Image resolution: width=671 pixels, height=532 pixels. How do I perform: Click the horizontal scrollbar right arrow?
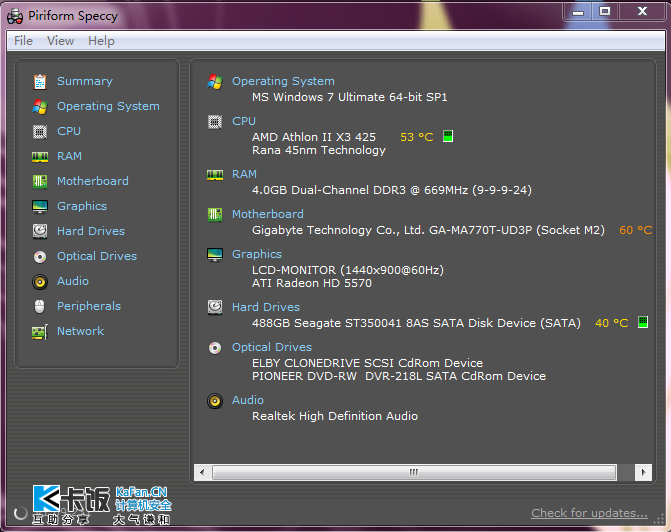643,473
